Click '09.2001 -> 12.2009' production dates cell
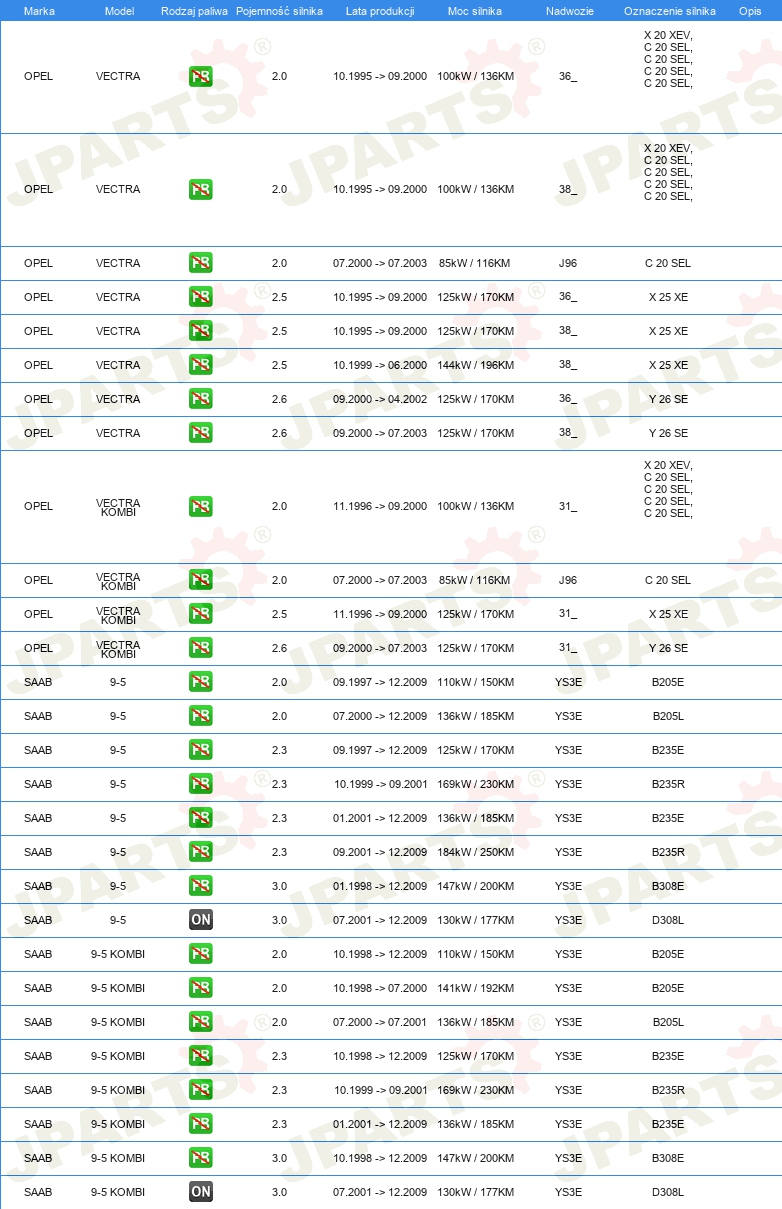This screenshot has width=782, height=1209. [380, 852]
